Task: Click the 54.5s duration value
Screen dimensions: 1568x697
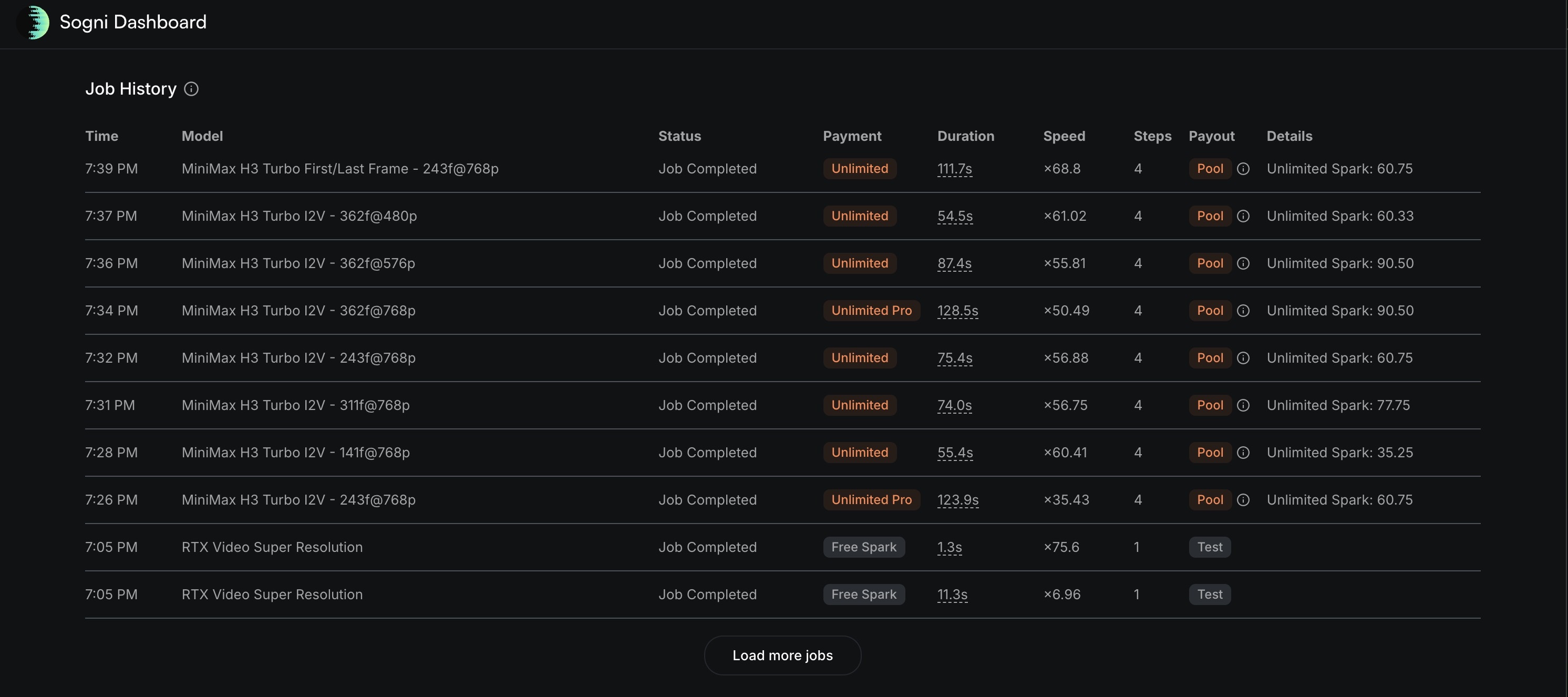Action: [955, 216]
